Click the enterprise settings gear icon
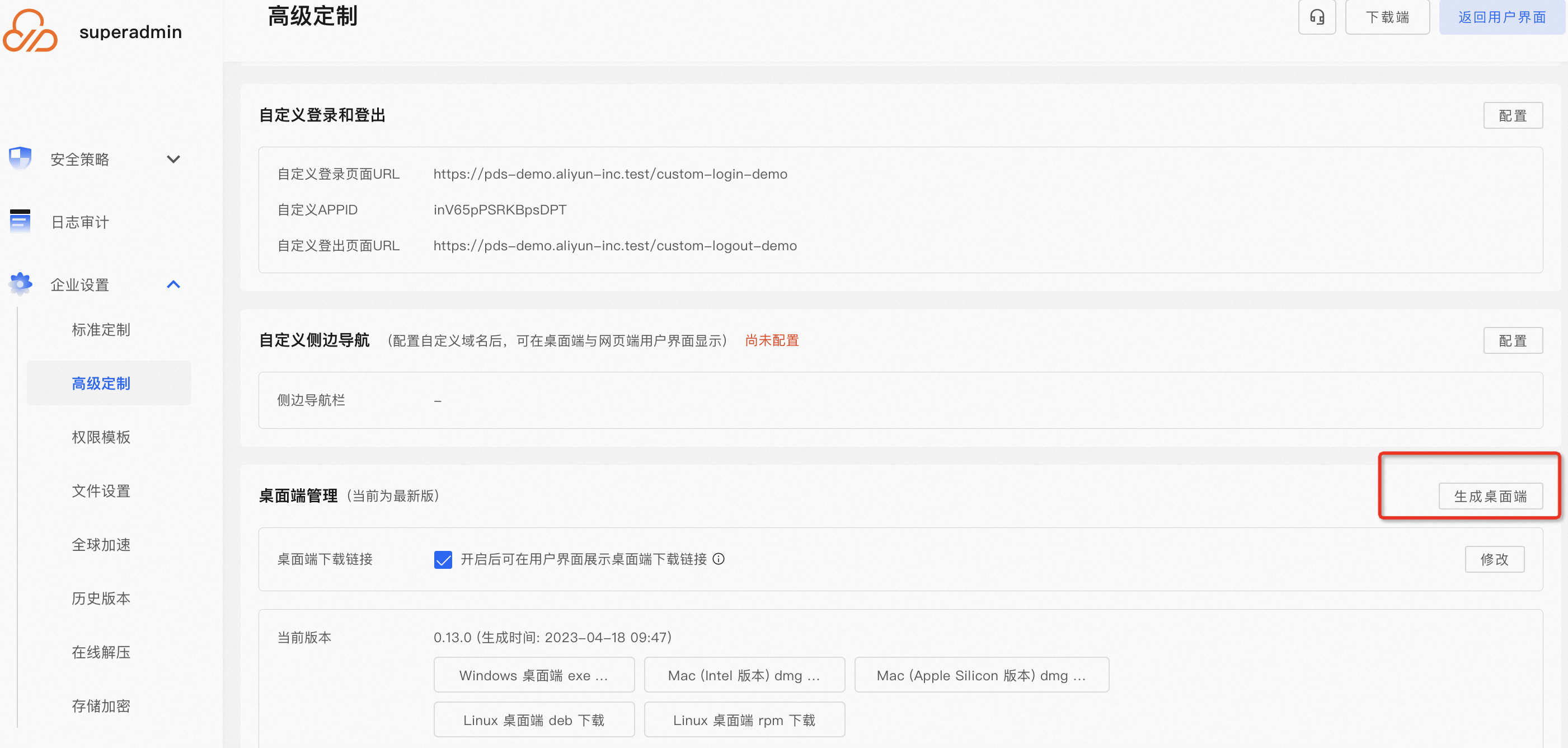The height and width of the screenshot is (748, 1568). (20, 284)
